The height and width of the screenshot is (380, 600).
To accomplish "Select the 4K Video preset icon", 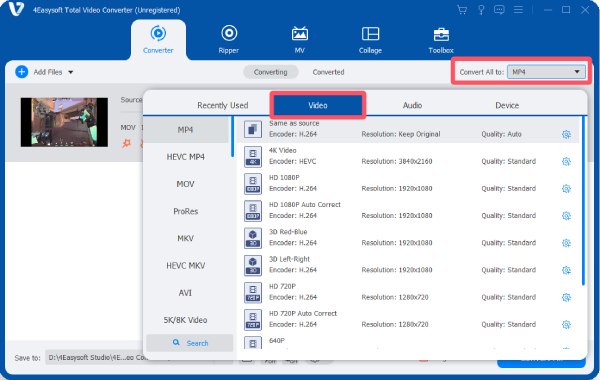I will 253,157.
